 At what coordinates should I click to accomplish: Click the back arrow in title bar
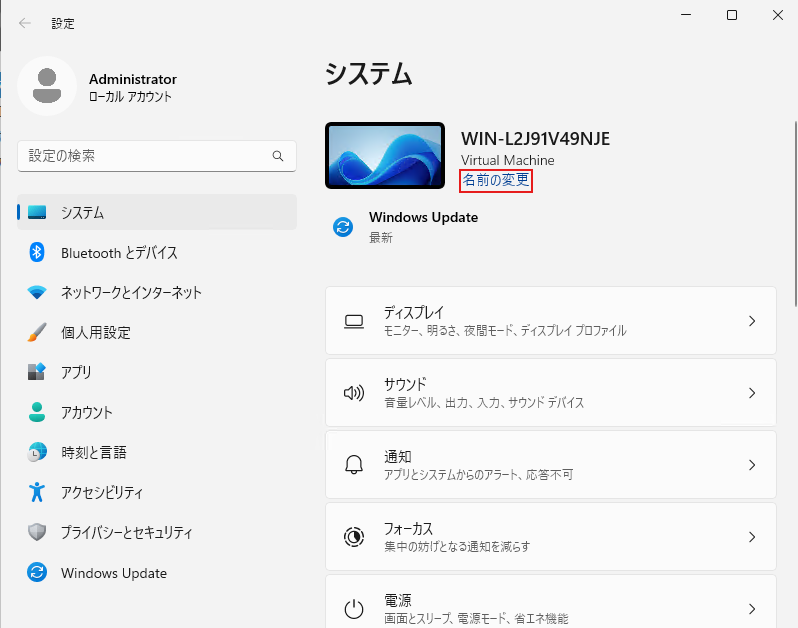click(x=25, y=23)
